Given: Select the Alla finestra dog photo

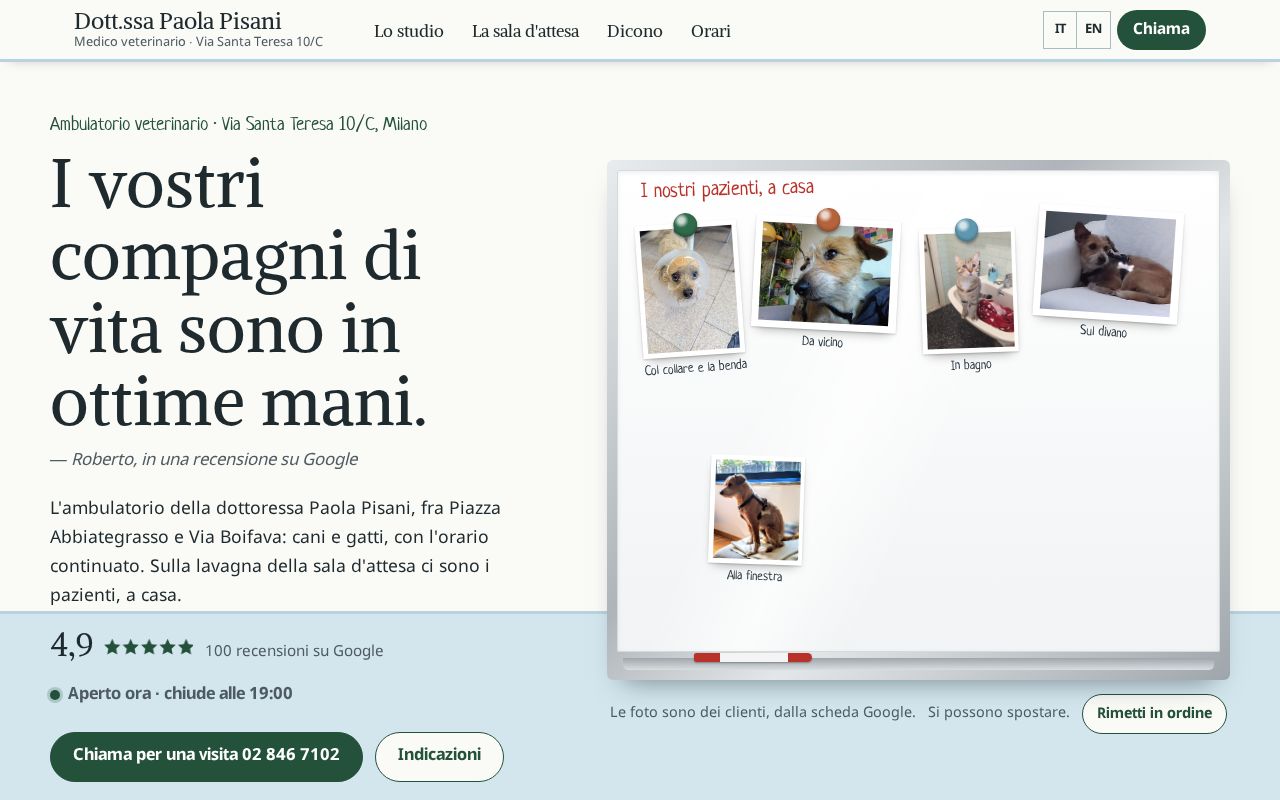Looking at the screenshot, I should pos(757,510).
